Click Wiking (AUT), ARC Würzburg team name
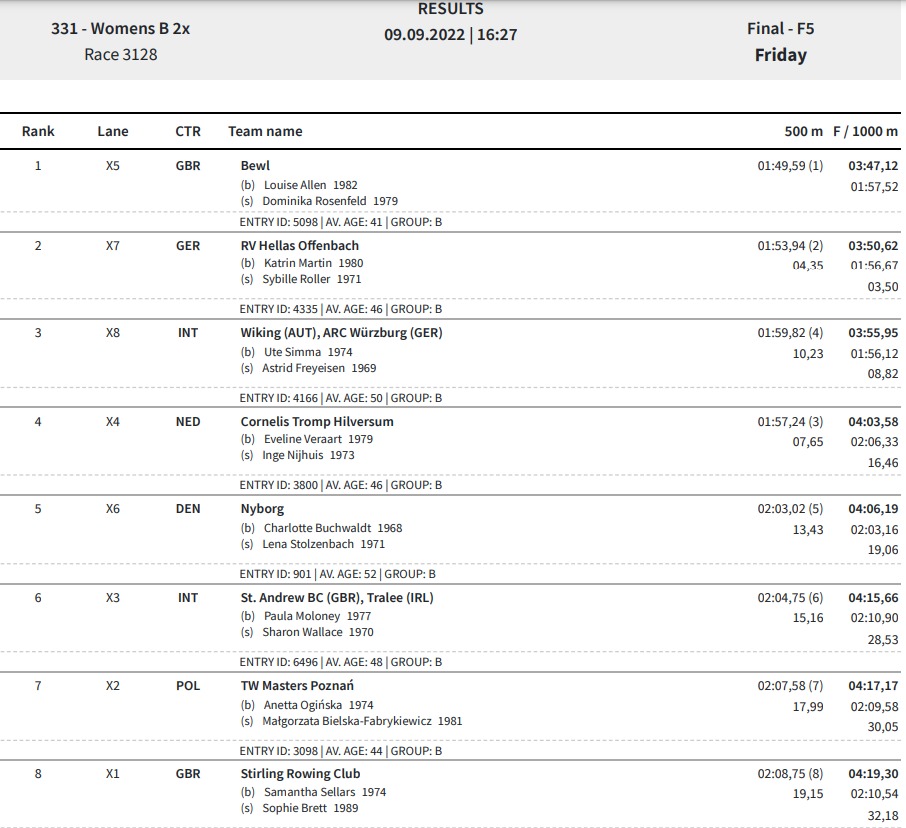 tap(341, 333)
